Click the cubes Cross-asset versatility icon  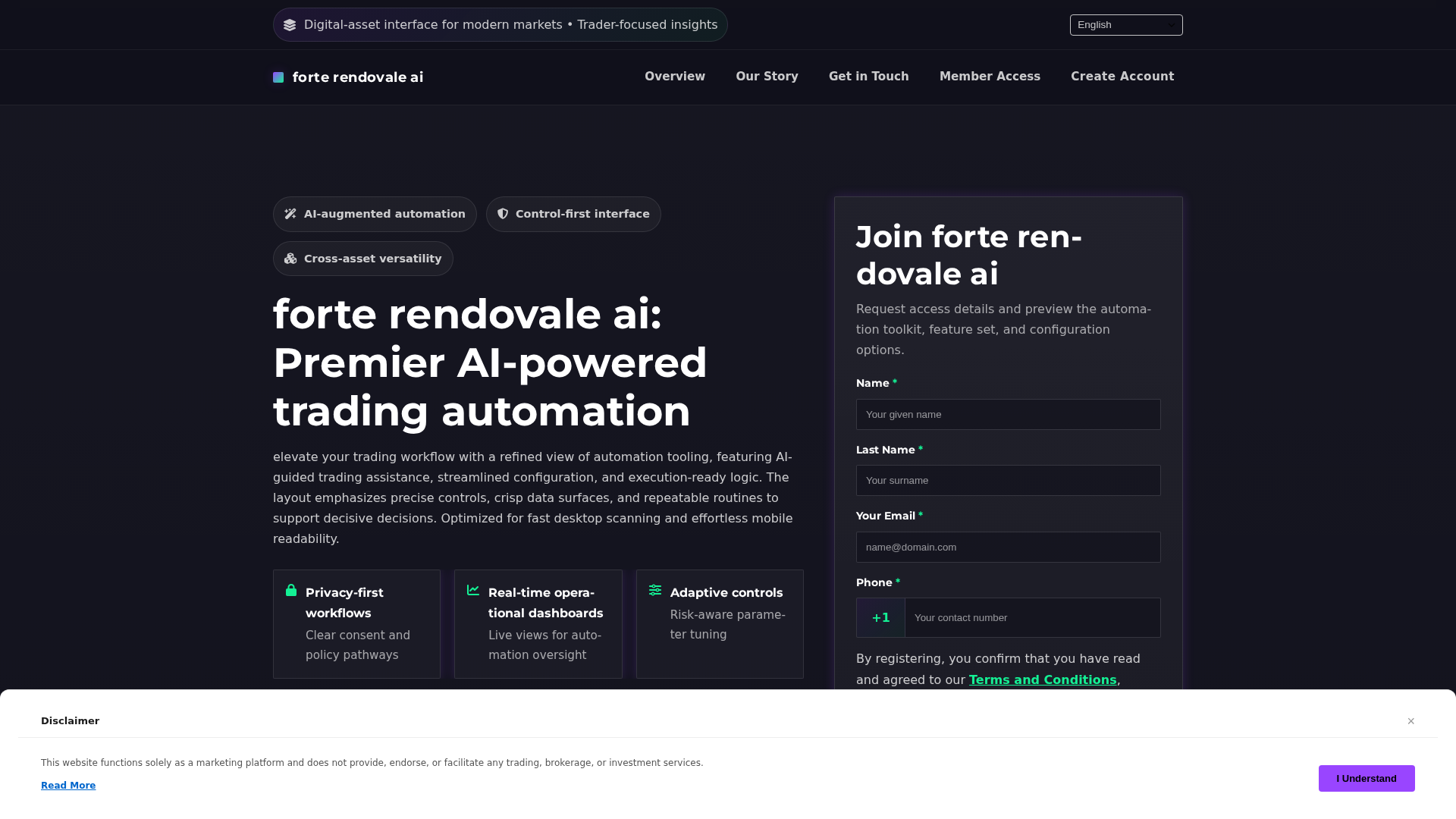coord(290,259)
